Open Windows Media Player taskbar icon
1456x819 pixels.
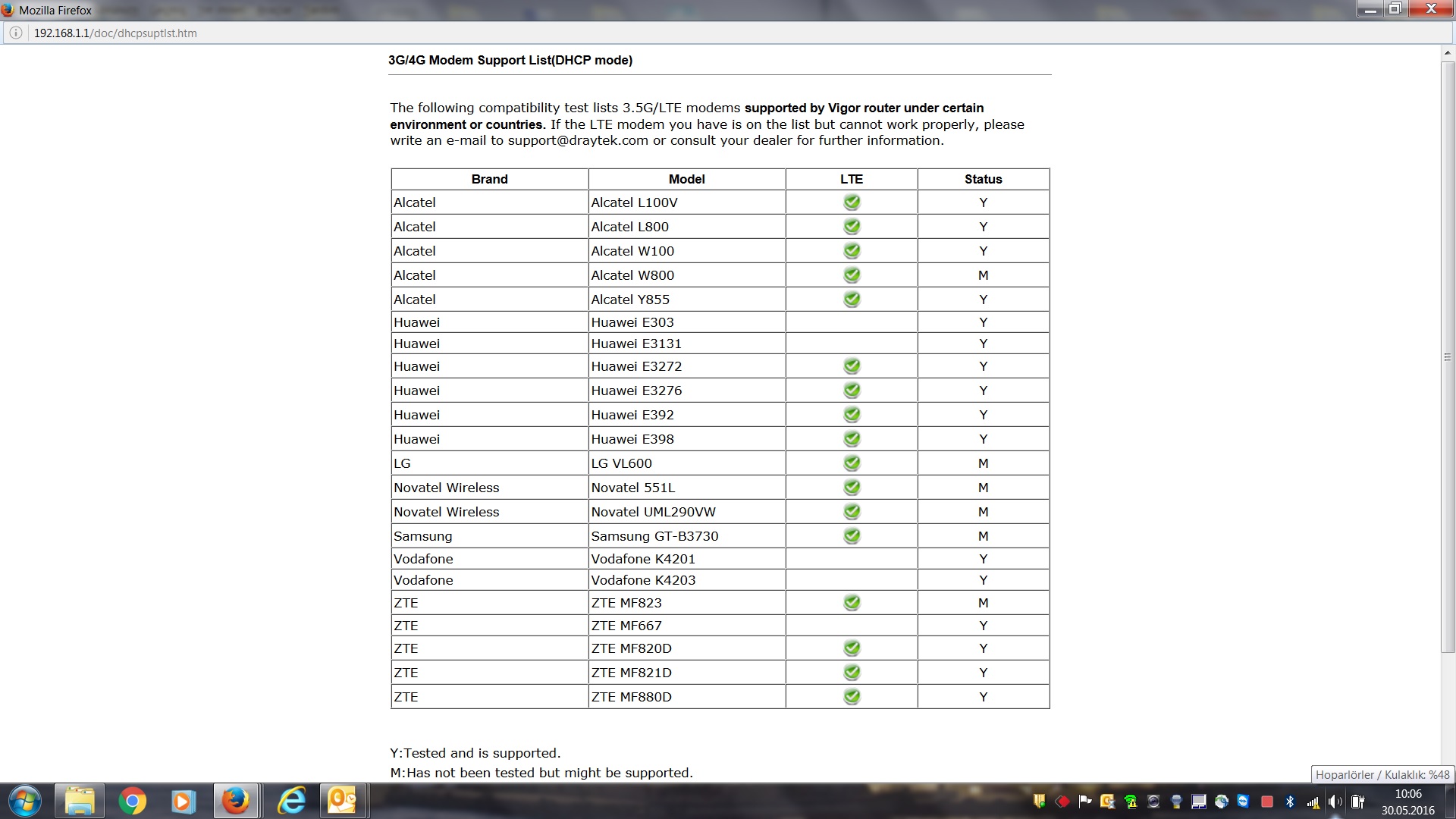point(183,802)
